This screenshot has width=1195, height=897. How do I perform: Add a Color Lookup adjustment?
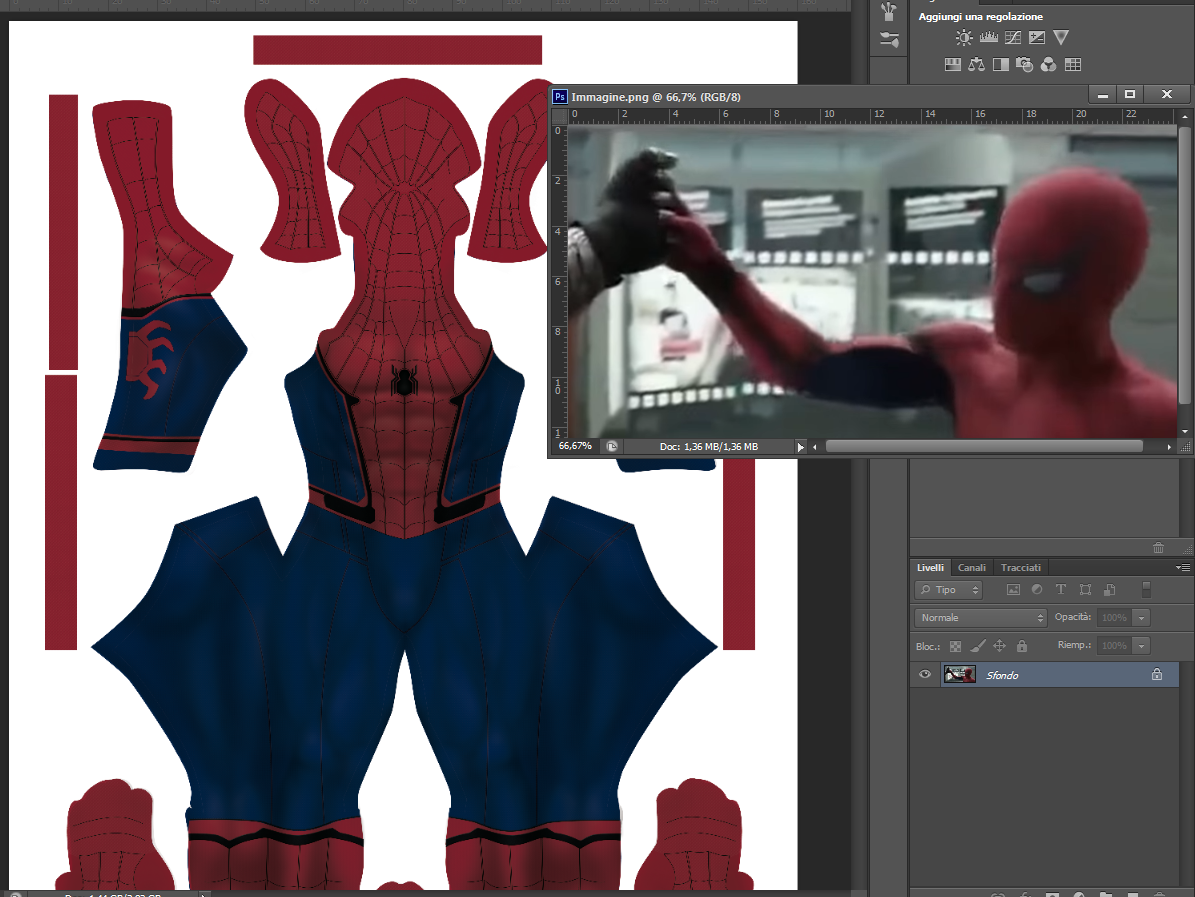1073,65
